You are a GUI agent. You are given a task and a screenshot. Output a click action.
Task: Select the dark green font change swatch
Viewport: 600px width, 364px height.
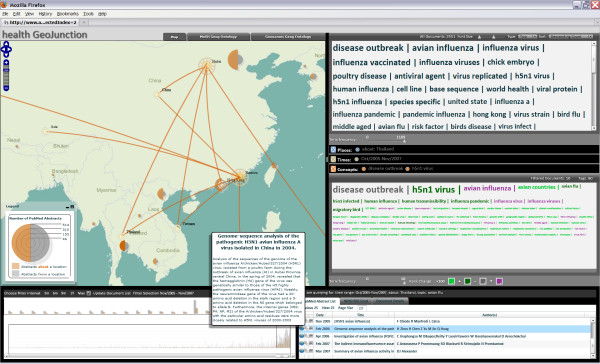point(467,281)
